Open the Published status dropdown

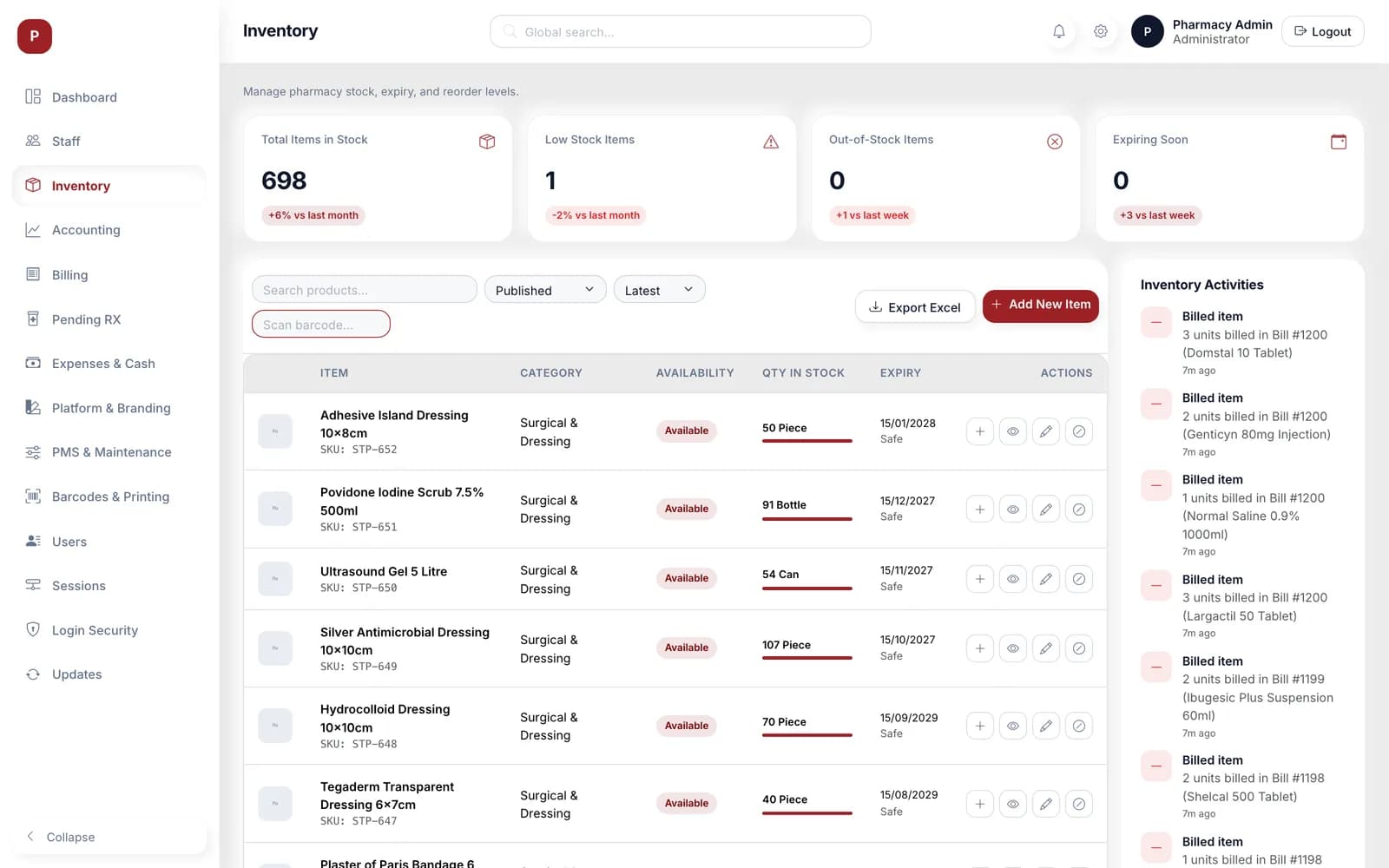tap(544, 290)
